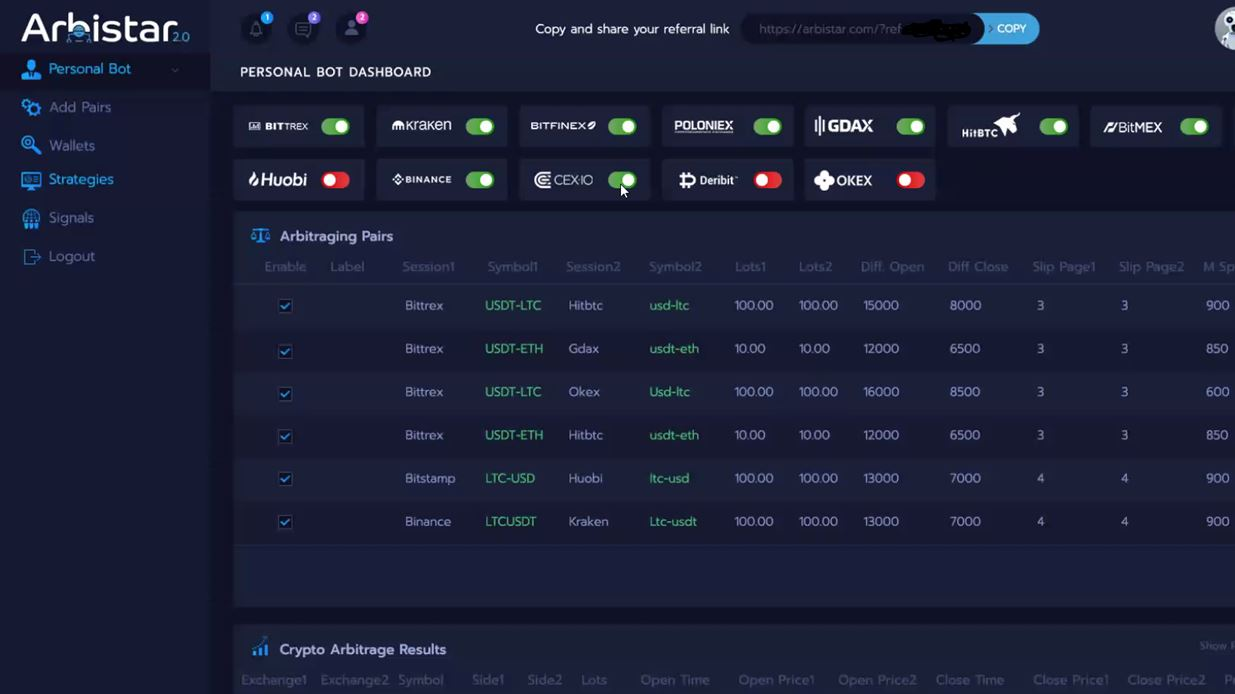Click the Bitstamp session cell

pos(430,479)
